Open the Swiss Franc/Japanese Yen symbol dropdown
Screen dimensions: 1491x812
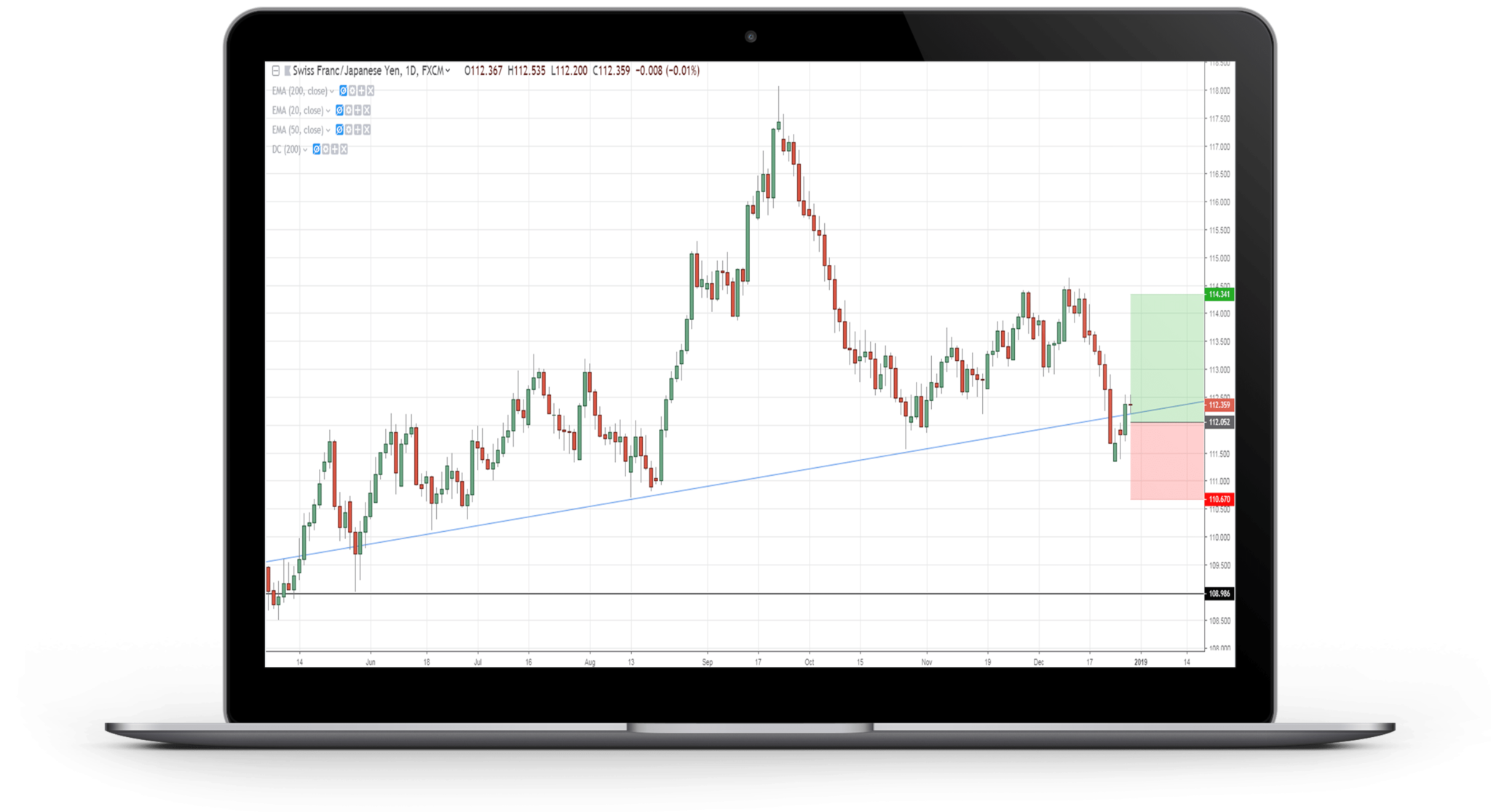(448, 71)
